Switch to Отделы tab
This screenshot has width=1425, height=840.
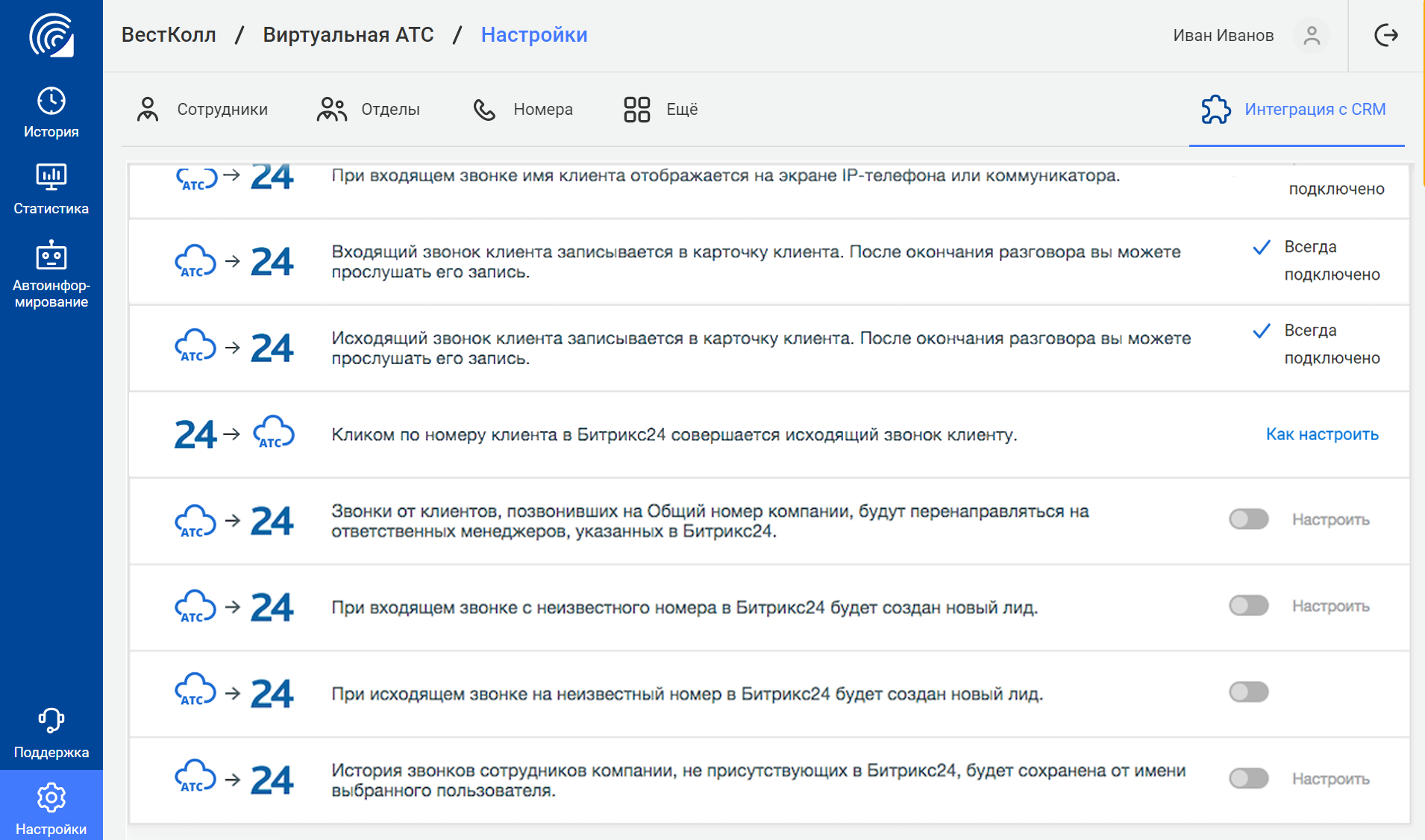(x=369, y=110)
